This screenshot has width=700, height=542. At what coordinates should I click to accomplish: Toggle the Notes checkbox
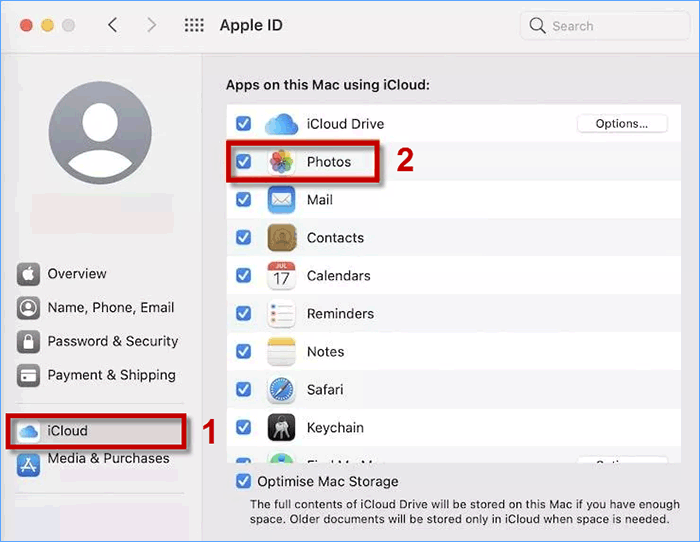pyautogui.click(x=243, y=351)
